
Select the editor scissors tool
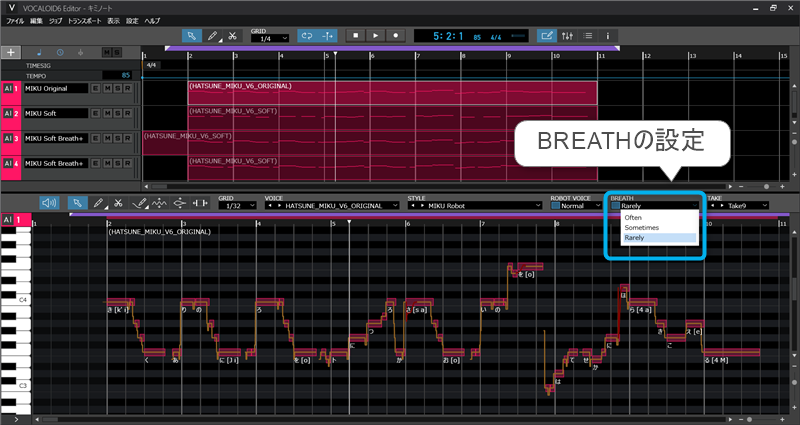118,203
